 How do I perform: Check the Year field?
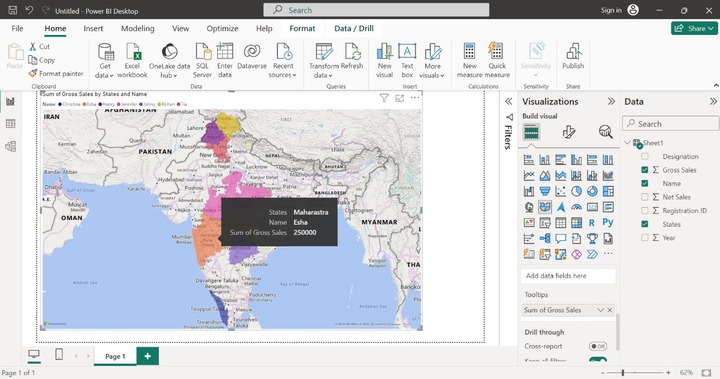click(x=645, y=238)
